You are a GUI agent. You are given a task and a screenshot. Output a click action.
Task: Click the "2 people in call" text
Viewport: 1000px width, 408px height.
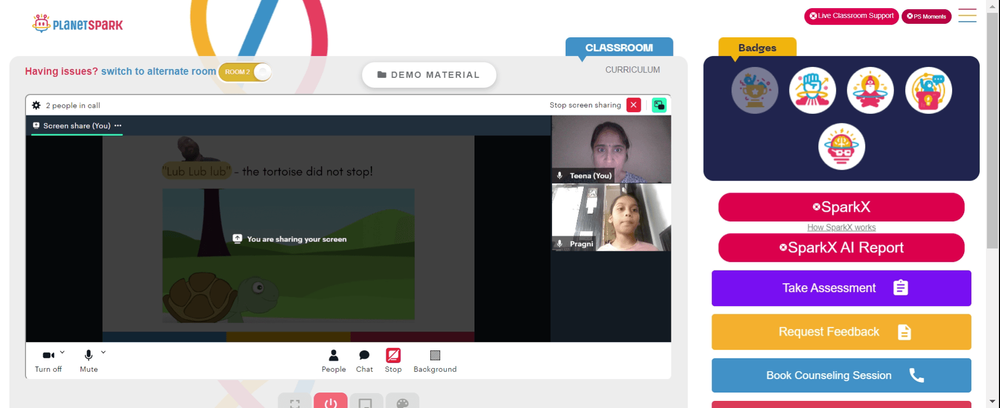[x=73, y=106]
